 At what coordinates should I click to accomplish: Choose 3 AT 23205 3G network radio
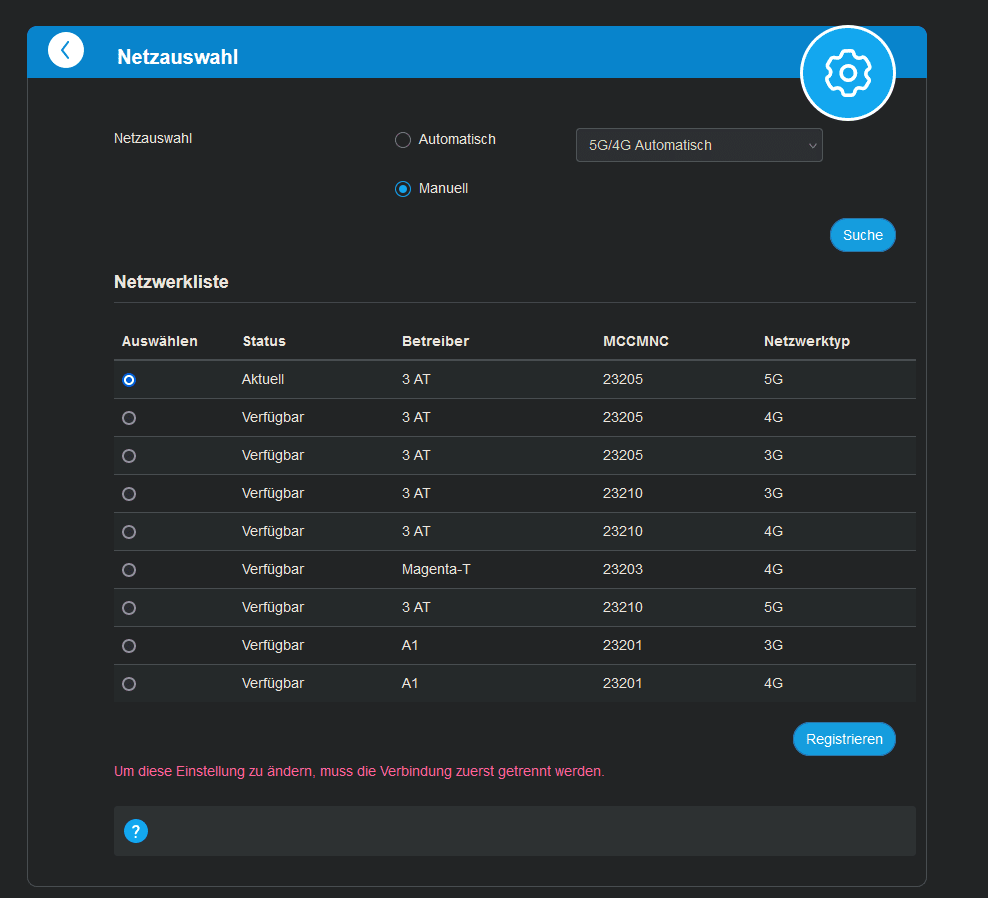pyautogui.click(x=129, y=456)
